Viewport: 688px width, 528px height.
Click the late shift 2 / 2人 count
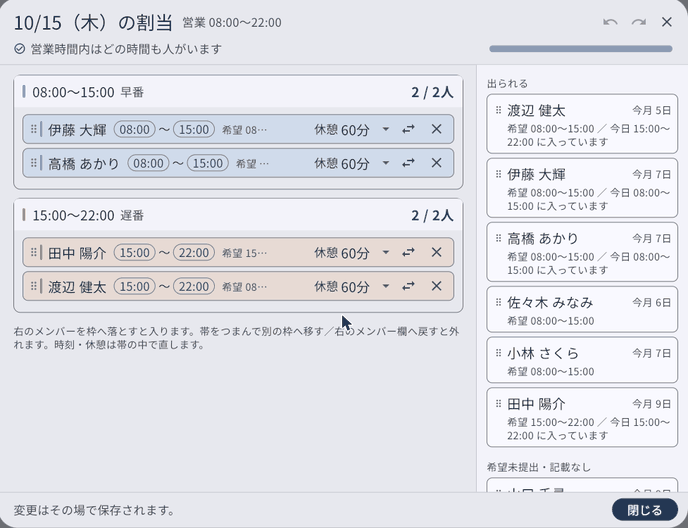click(432, 216)
